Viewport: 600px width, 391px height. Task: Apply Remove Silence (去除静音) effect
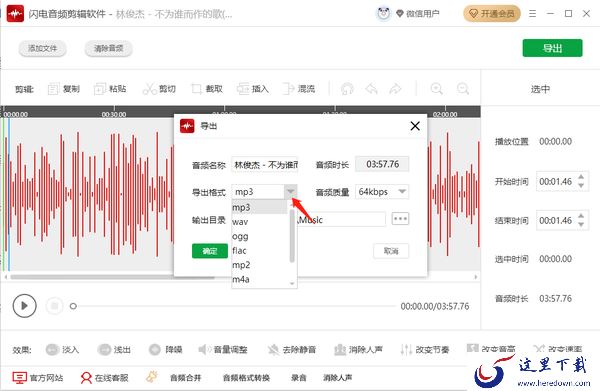tap(292, 349)
